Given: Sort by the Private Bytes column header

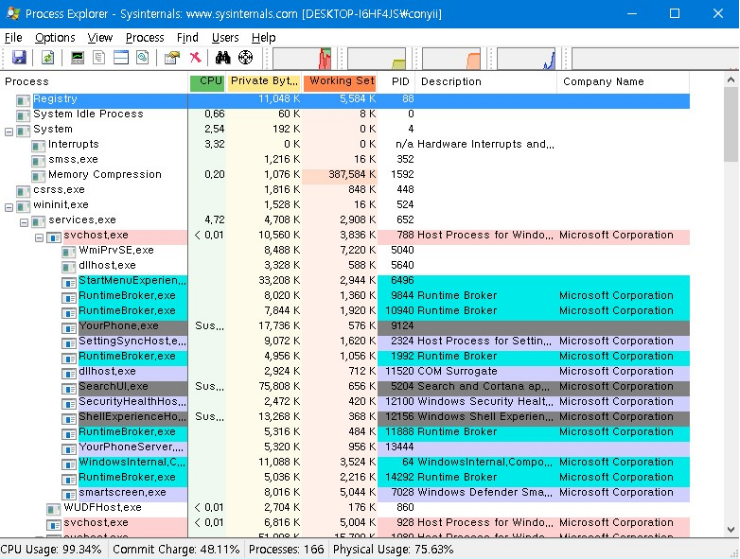Looking at the screenshot, I should tap(264, 82).
